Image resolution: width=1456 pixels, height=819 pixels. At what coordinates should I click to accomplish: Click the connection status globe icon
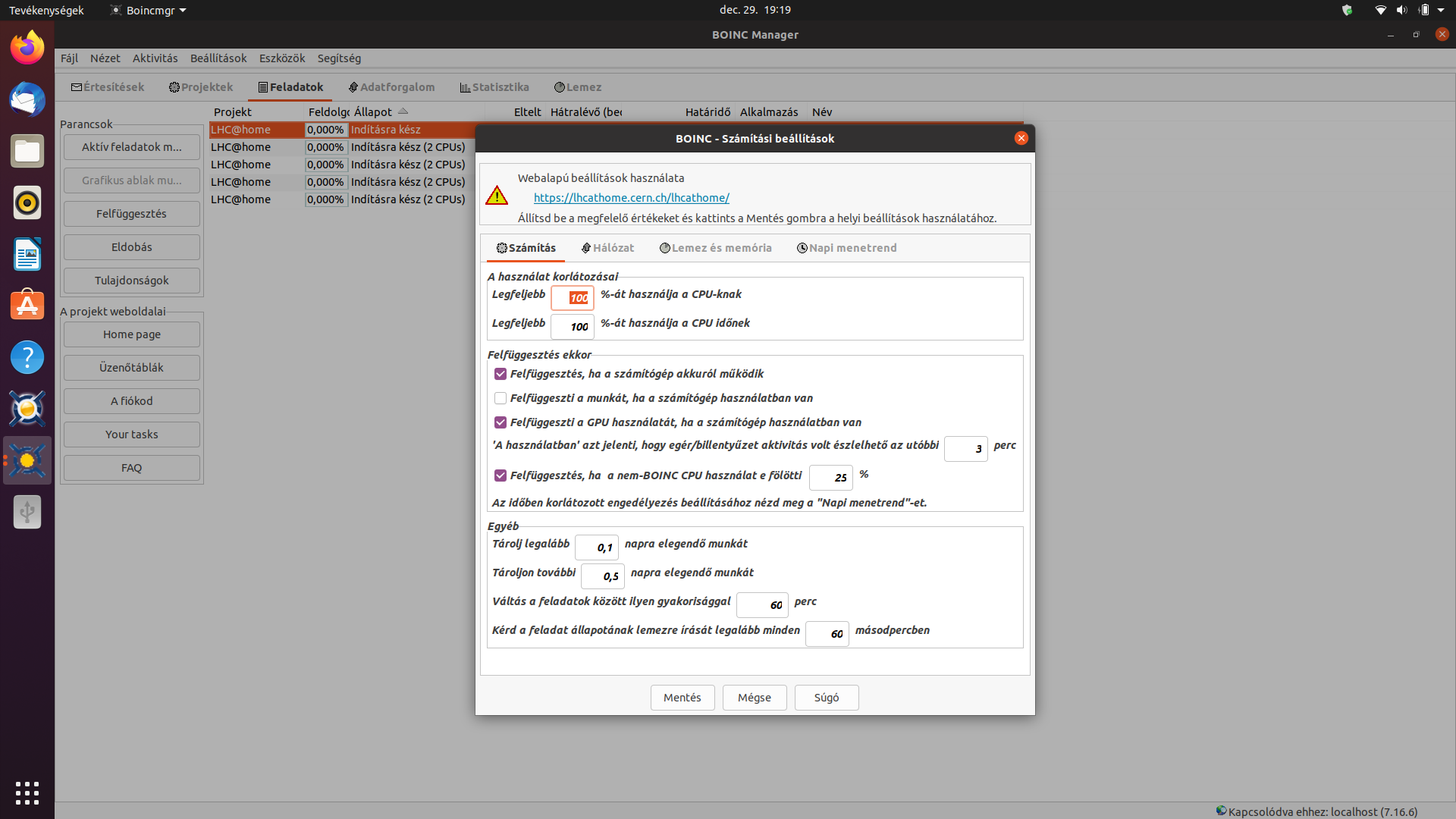pos(1221,811)
